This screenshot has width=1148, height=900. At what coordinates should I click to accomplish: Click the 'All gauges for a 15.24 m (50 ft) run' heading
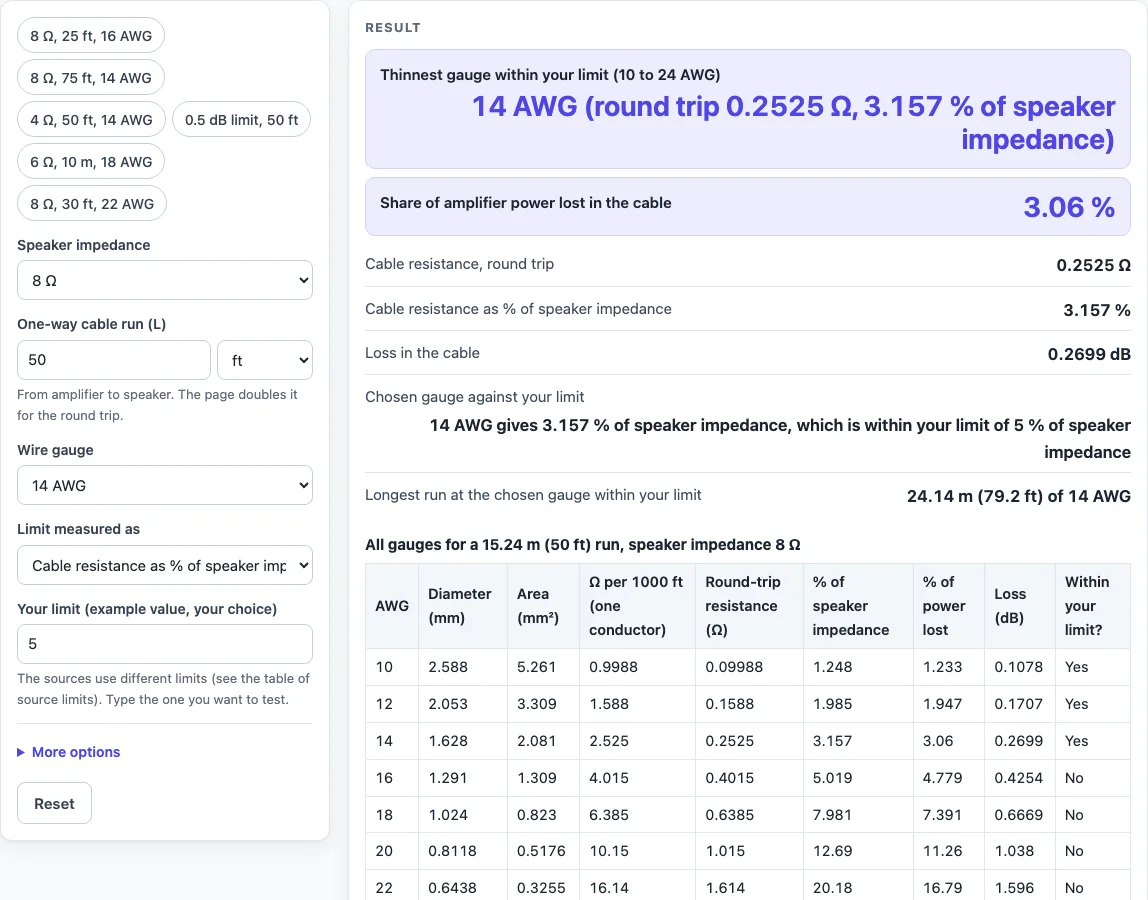tap(583, 545)
